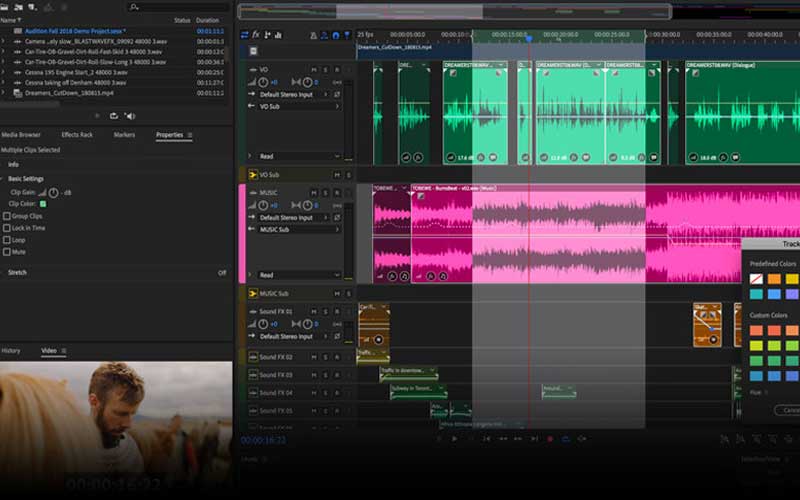The image size is (800, 500).
Task: Solo the MUSIC track
Action: [x=325, y=193]
